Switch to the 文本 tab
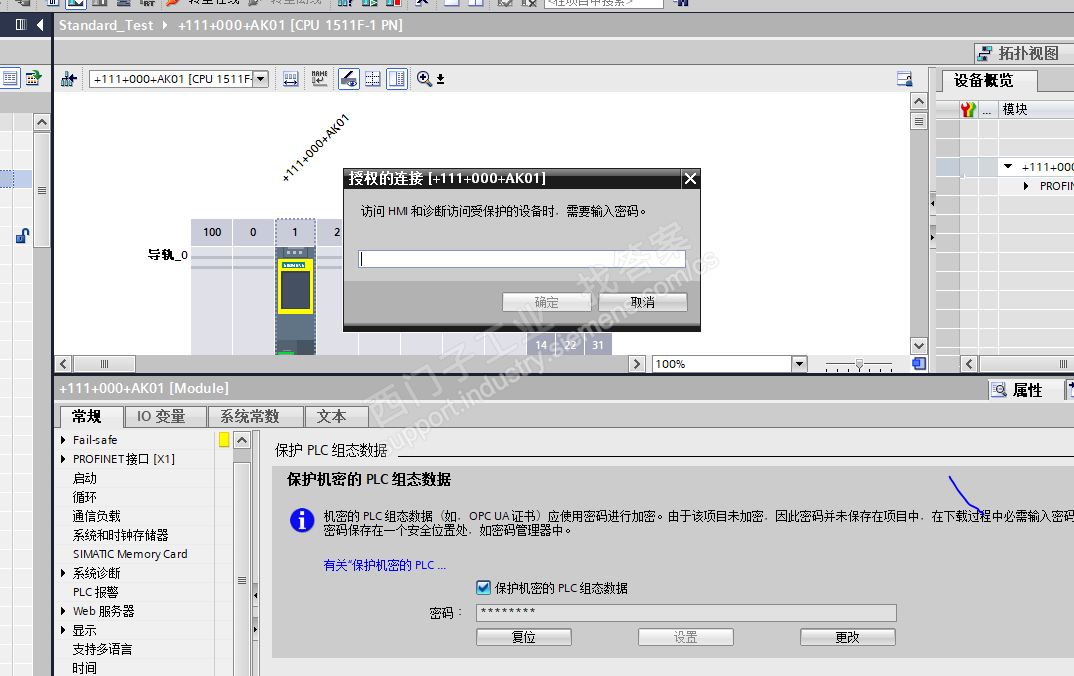This screenshot has width=1074, height=676. pyautogui.click(x=336, y=416)
